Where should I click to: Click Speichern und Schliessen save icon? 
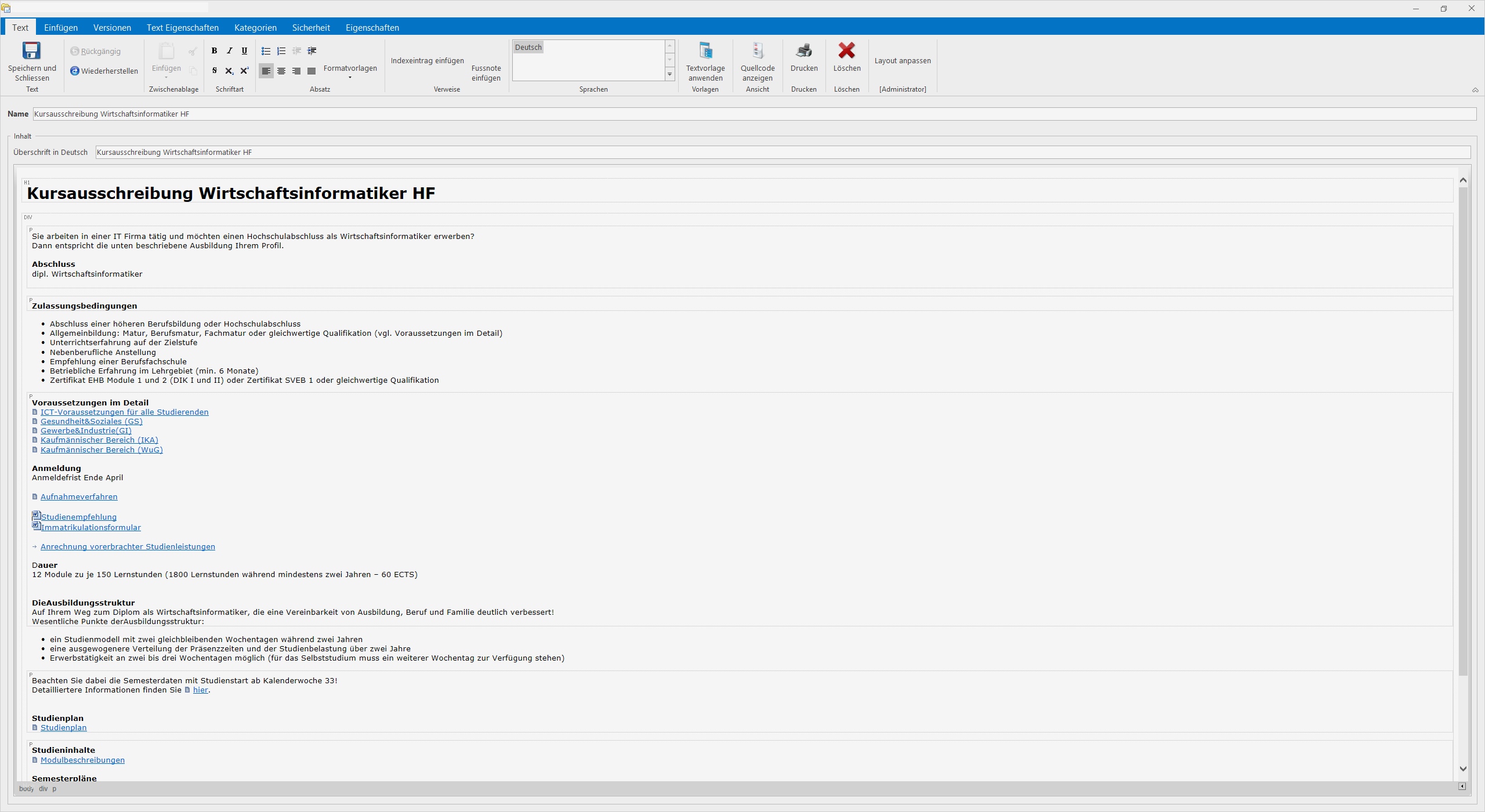tap(31, 51)
